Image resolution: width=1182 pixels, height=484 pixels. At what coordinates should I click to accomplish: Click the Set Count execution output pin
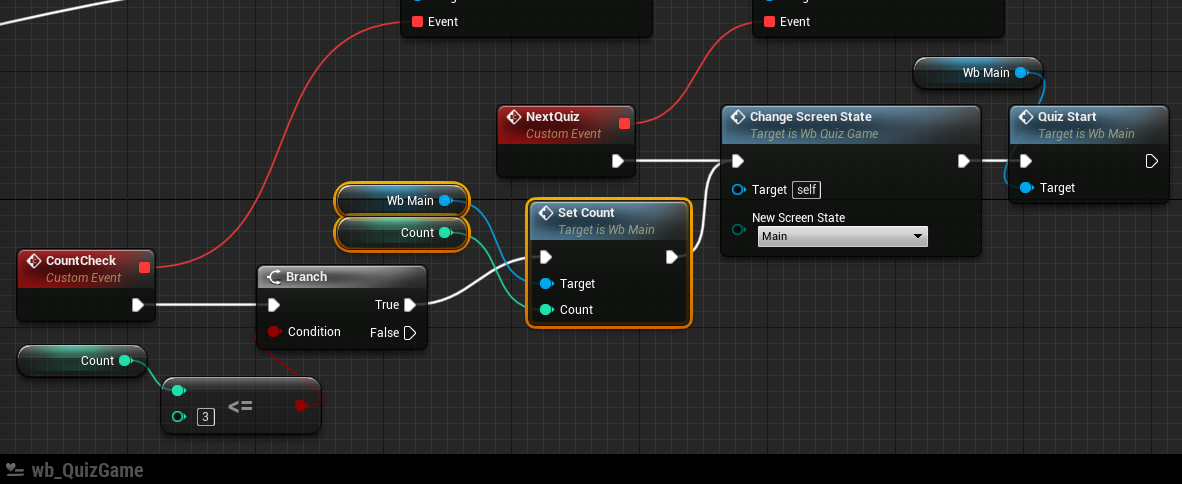pos(672,258)
